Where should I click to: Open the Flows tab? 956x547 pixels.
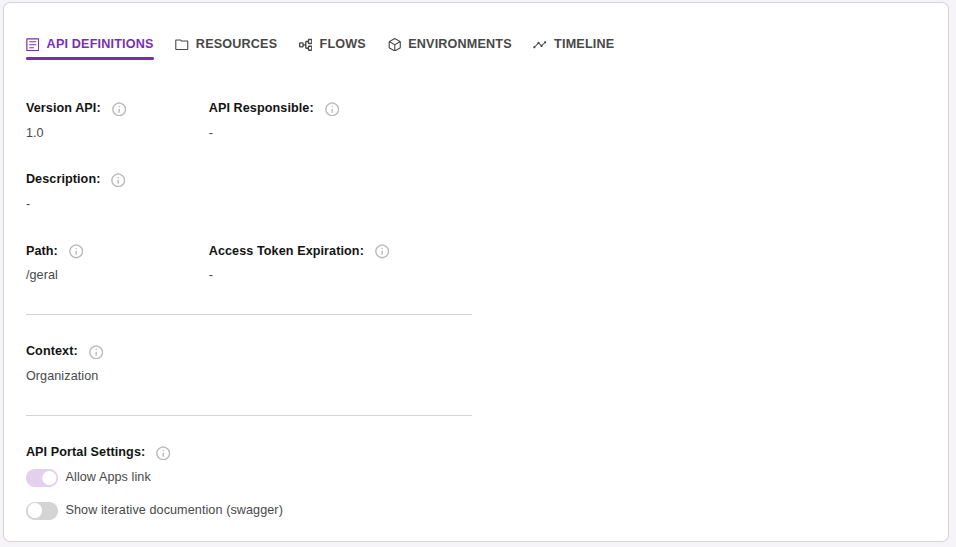click(x=333, y=44)
